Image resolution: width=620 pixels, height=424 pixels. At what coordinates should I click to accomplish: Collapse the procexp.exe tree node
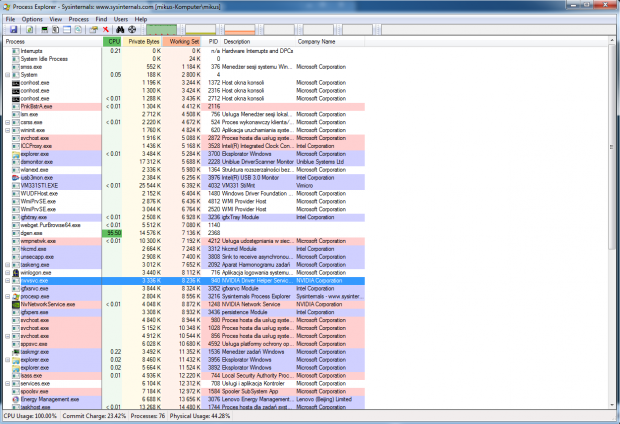[8, 296]
